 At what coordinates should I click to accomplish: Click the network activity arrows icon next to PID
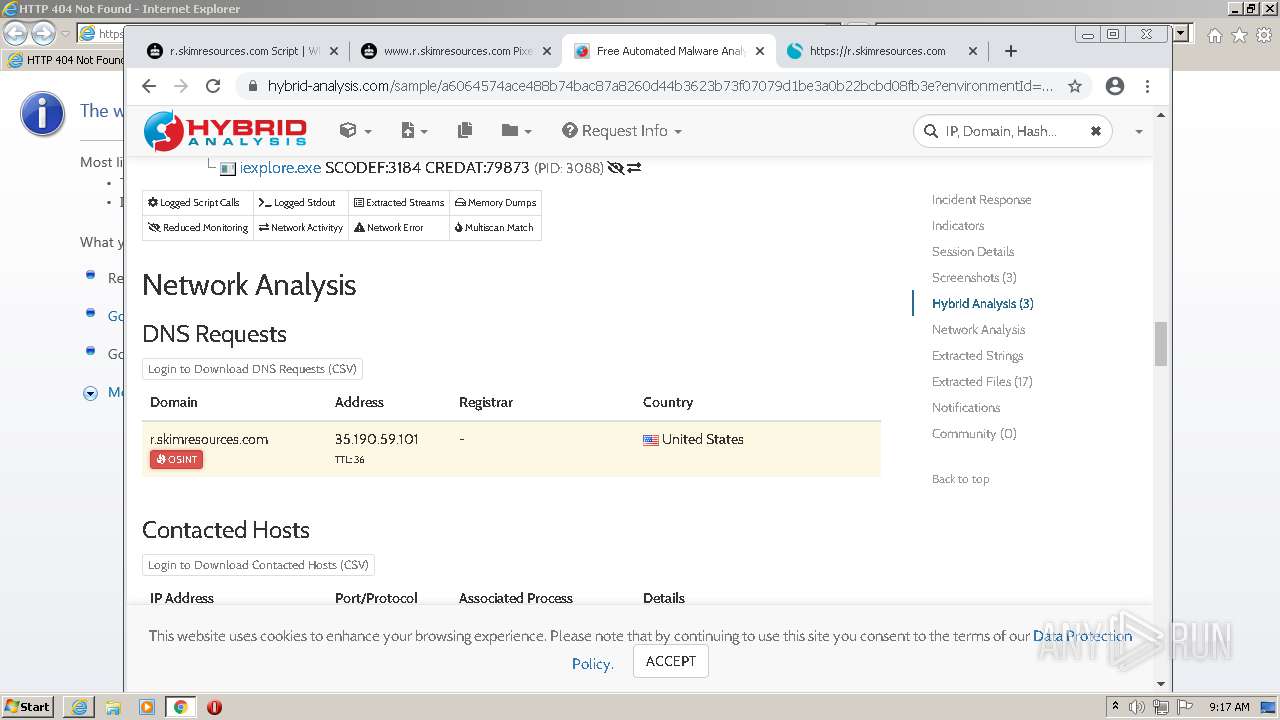coord(634,168)
